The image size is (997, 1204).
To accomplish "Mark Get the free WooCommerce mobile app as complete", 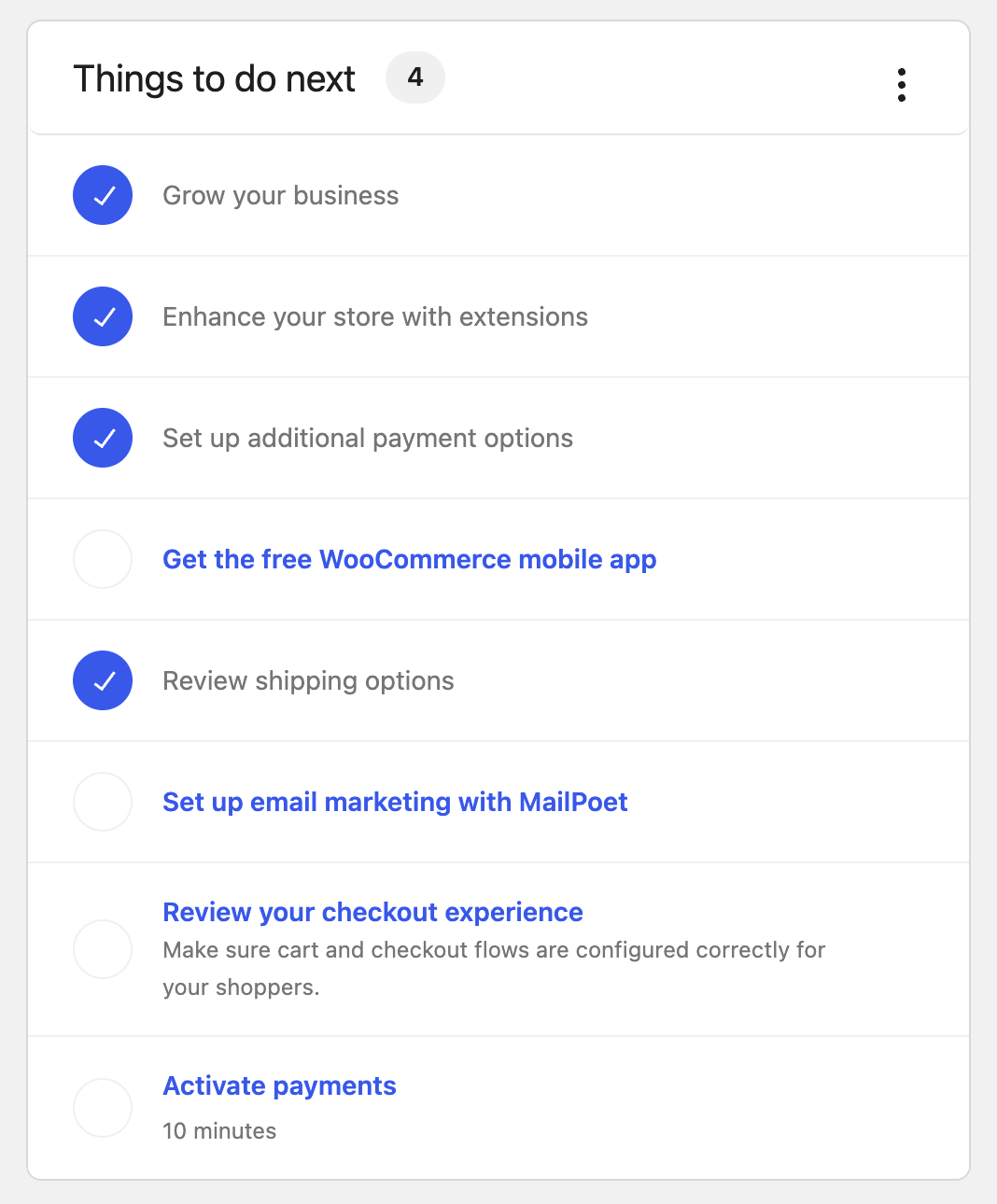I will click(103, 559).
